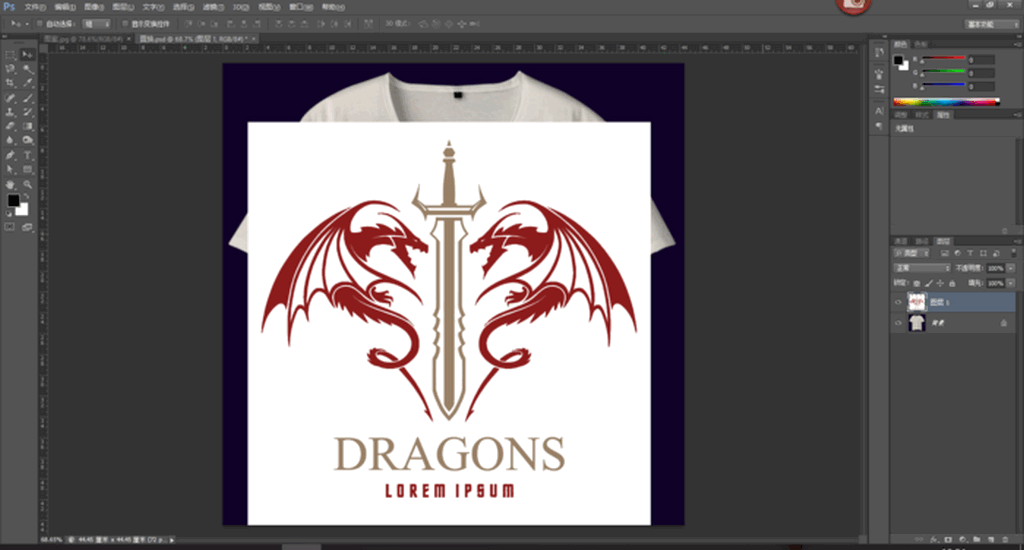Select the Rectangle shape tool
Viewport: 1024px width, 550px height.
[x=27, y=170]
